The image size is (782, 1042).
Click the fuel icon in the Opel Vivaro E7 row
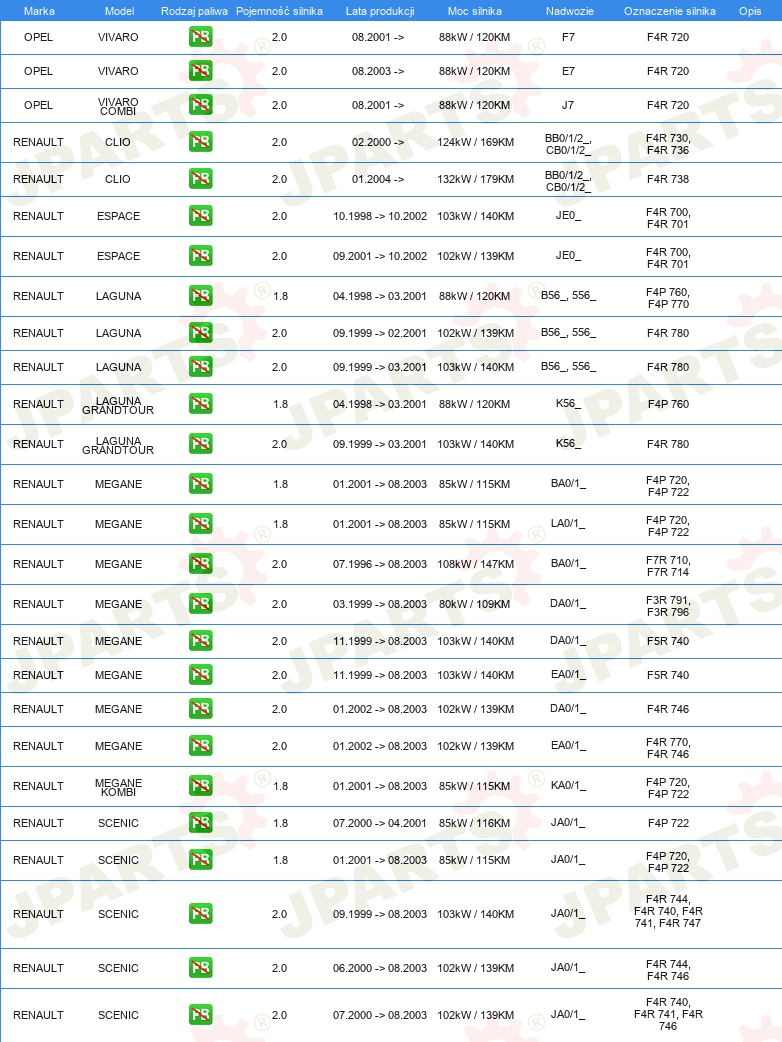[x=201, y=70]
